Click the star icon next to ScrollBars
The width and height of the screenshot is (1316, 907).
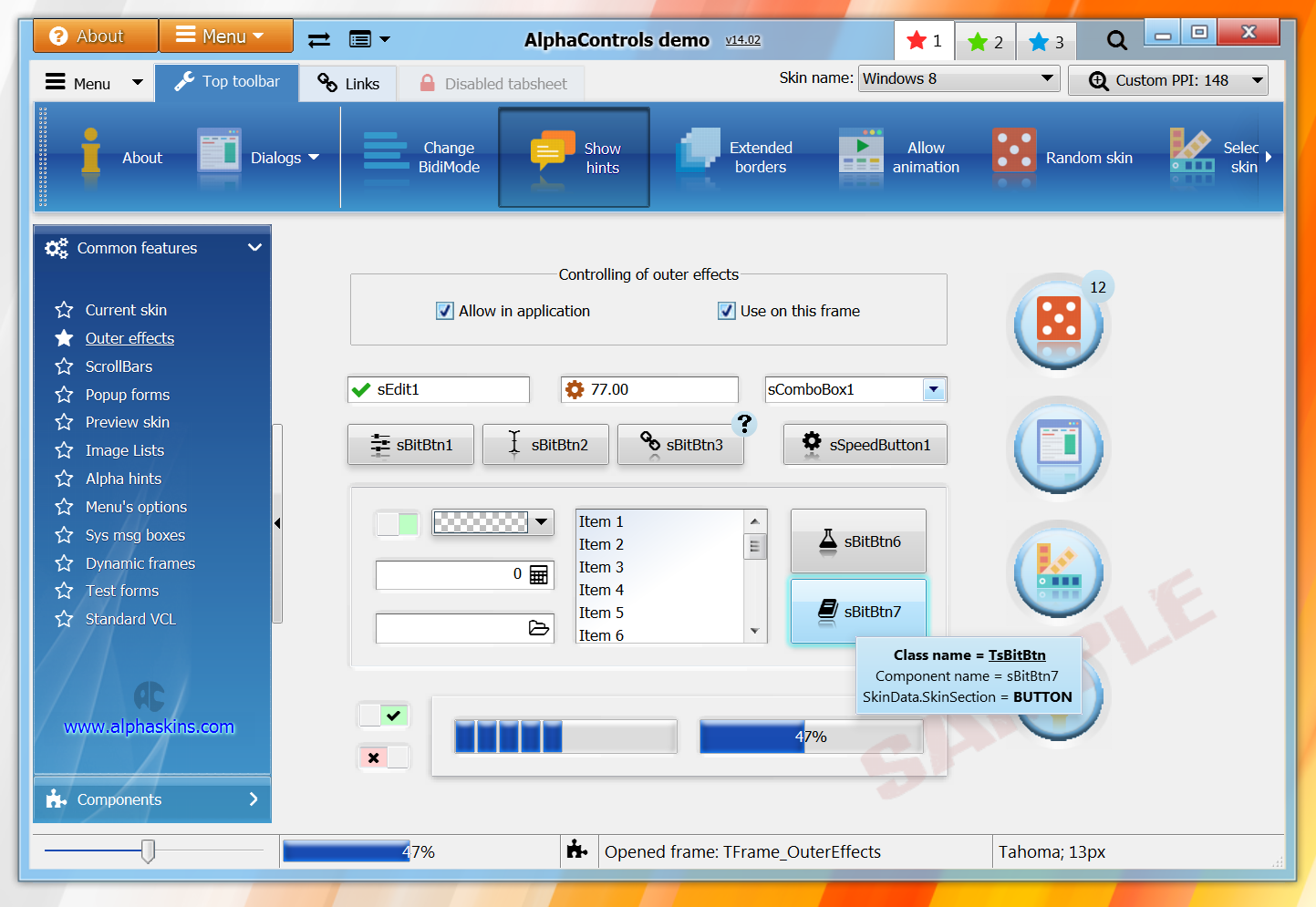(64, 366)
